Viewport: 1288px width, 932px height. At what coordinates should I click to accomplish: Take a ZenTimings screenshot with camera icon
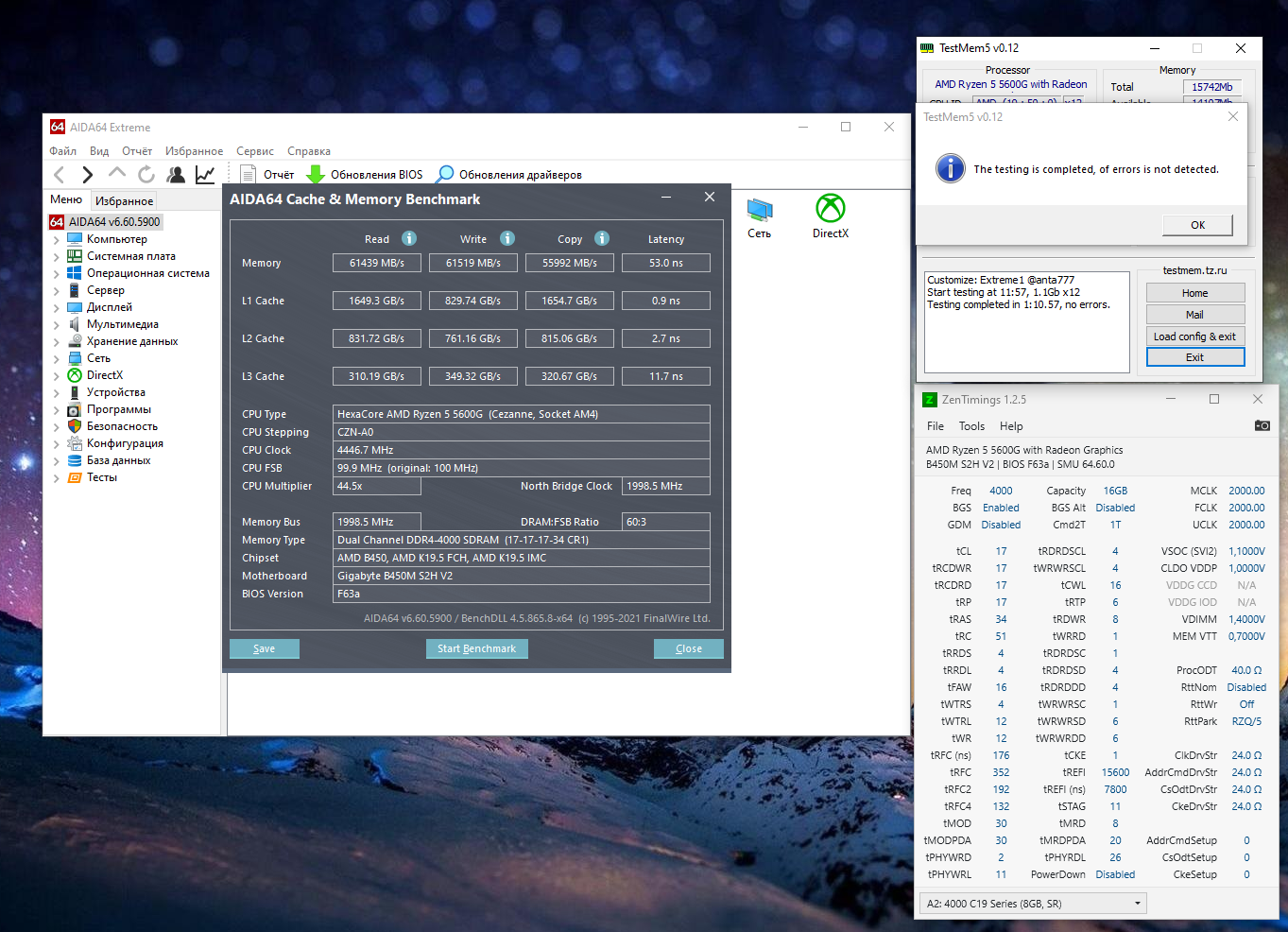1262,425
